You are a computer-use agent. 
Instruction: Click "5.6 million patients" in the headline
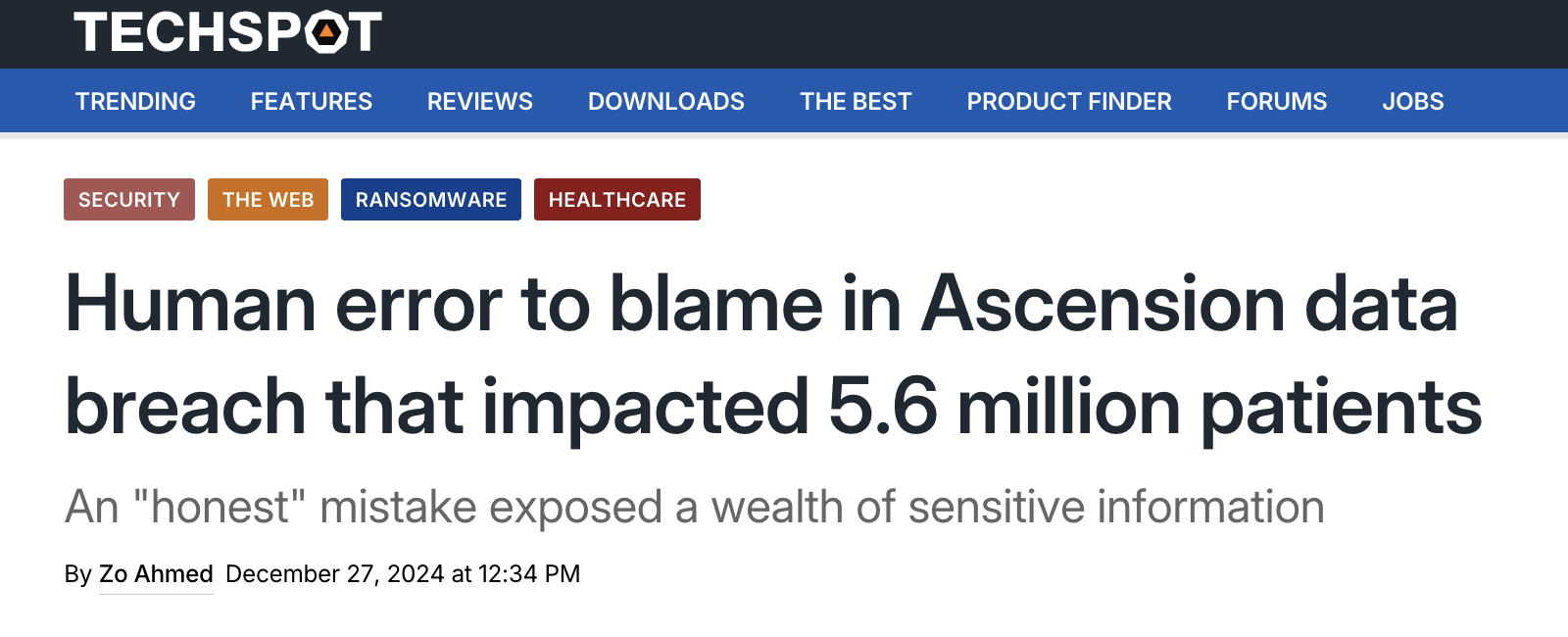point(1154,408)
